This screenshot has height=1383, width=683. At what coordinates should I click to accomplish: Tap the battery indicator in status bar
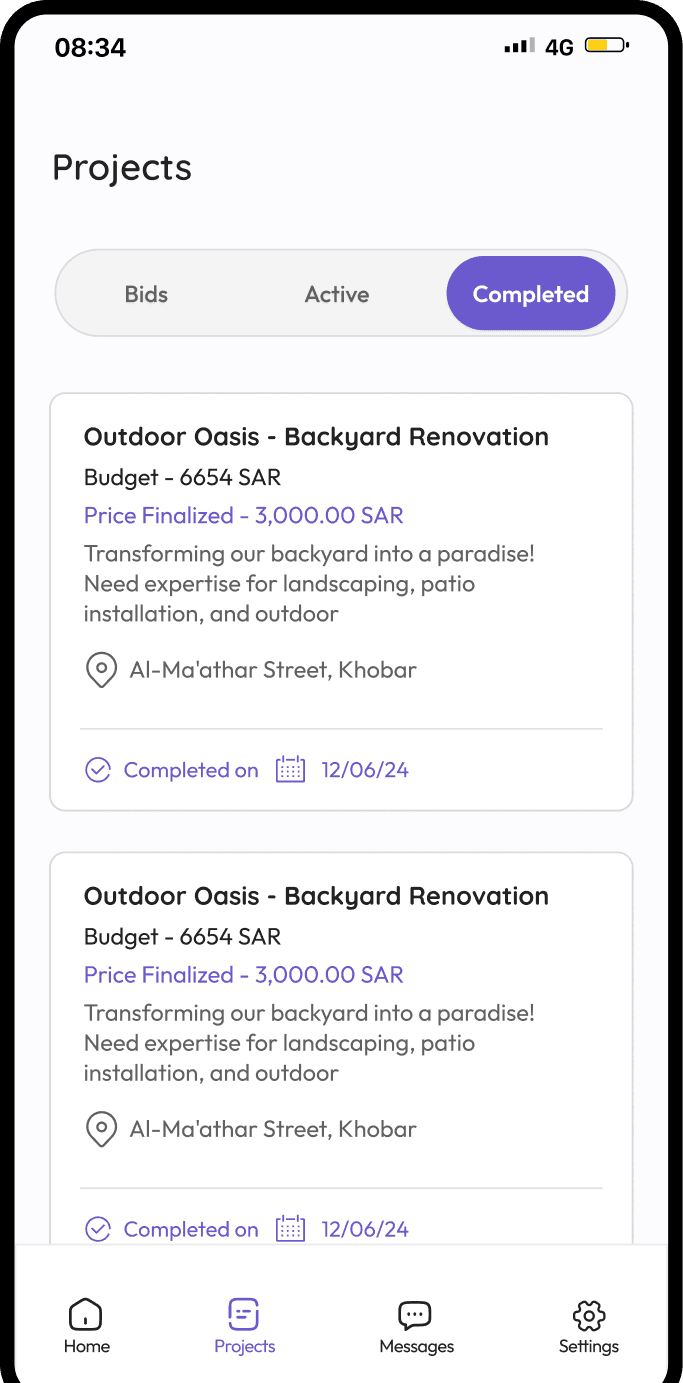pos(607,46)
